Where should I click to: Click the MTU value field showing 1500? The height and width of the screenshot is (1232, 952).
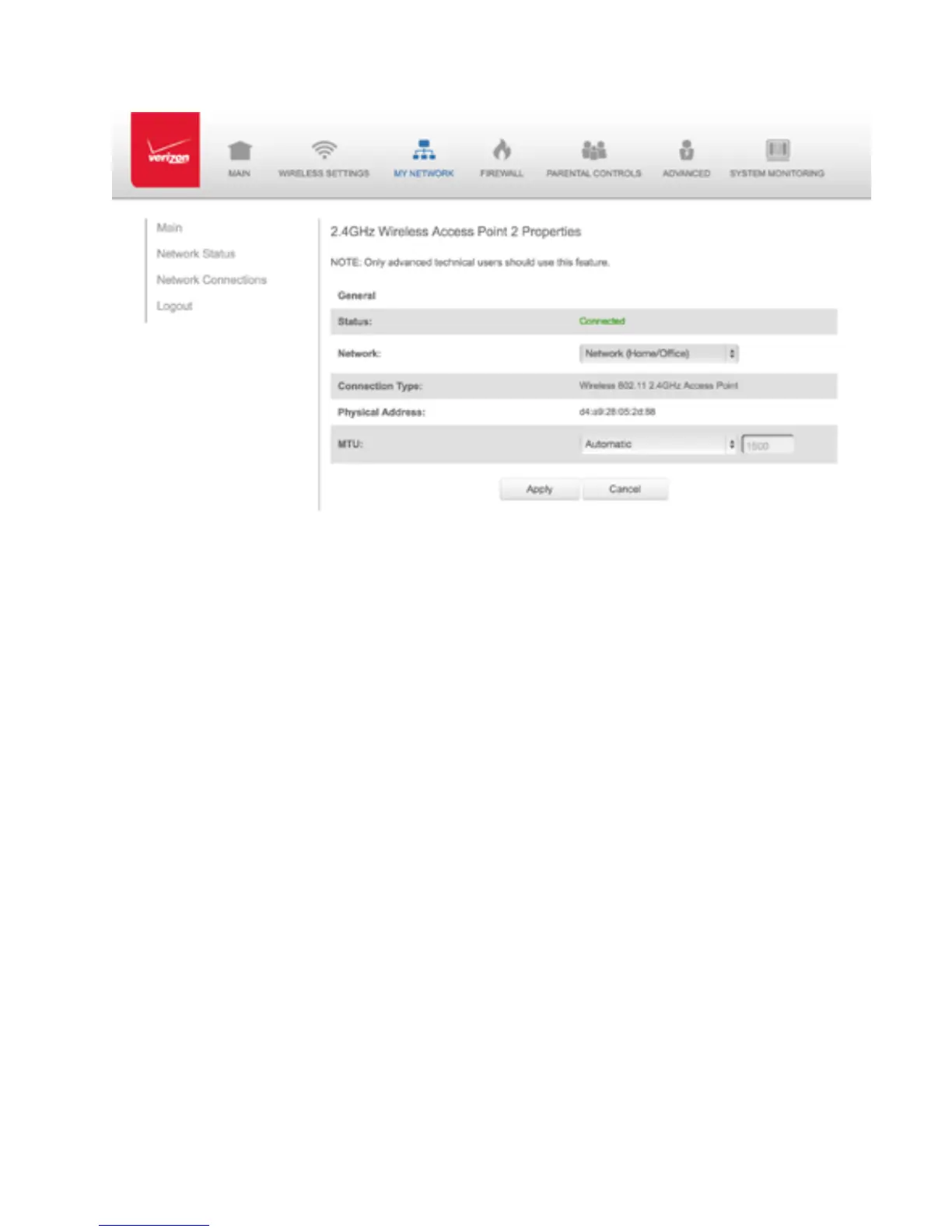coord(768,445)
